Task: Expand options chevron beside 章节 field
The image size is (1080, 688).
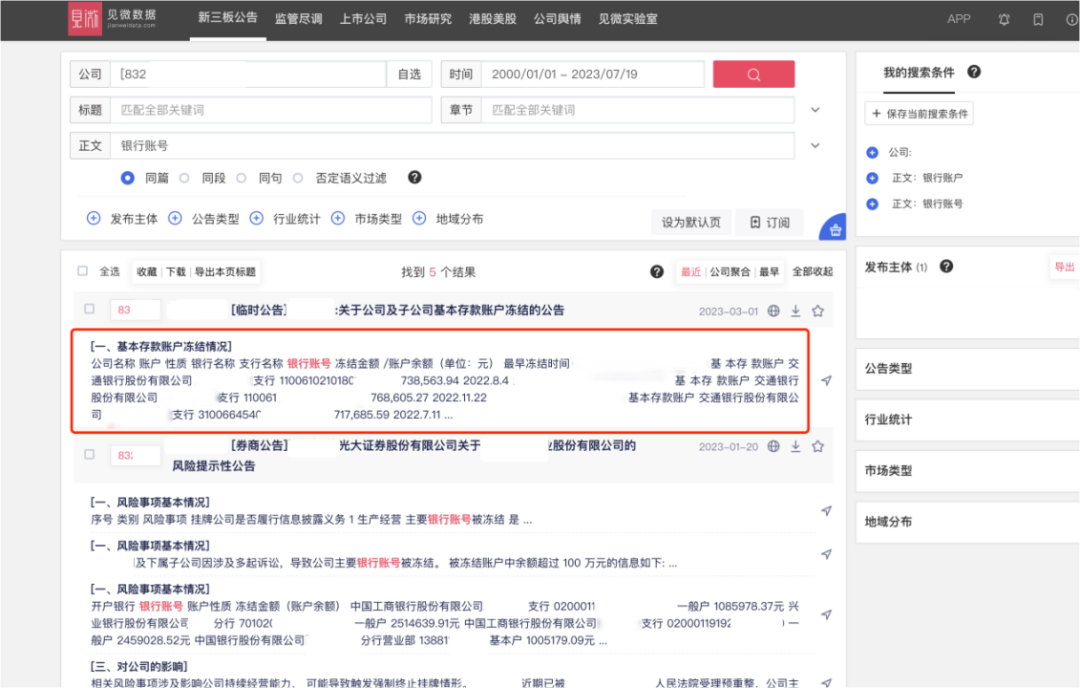Action: (x=816, y=110)
